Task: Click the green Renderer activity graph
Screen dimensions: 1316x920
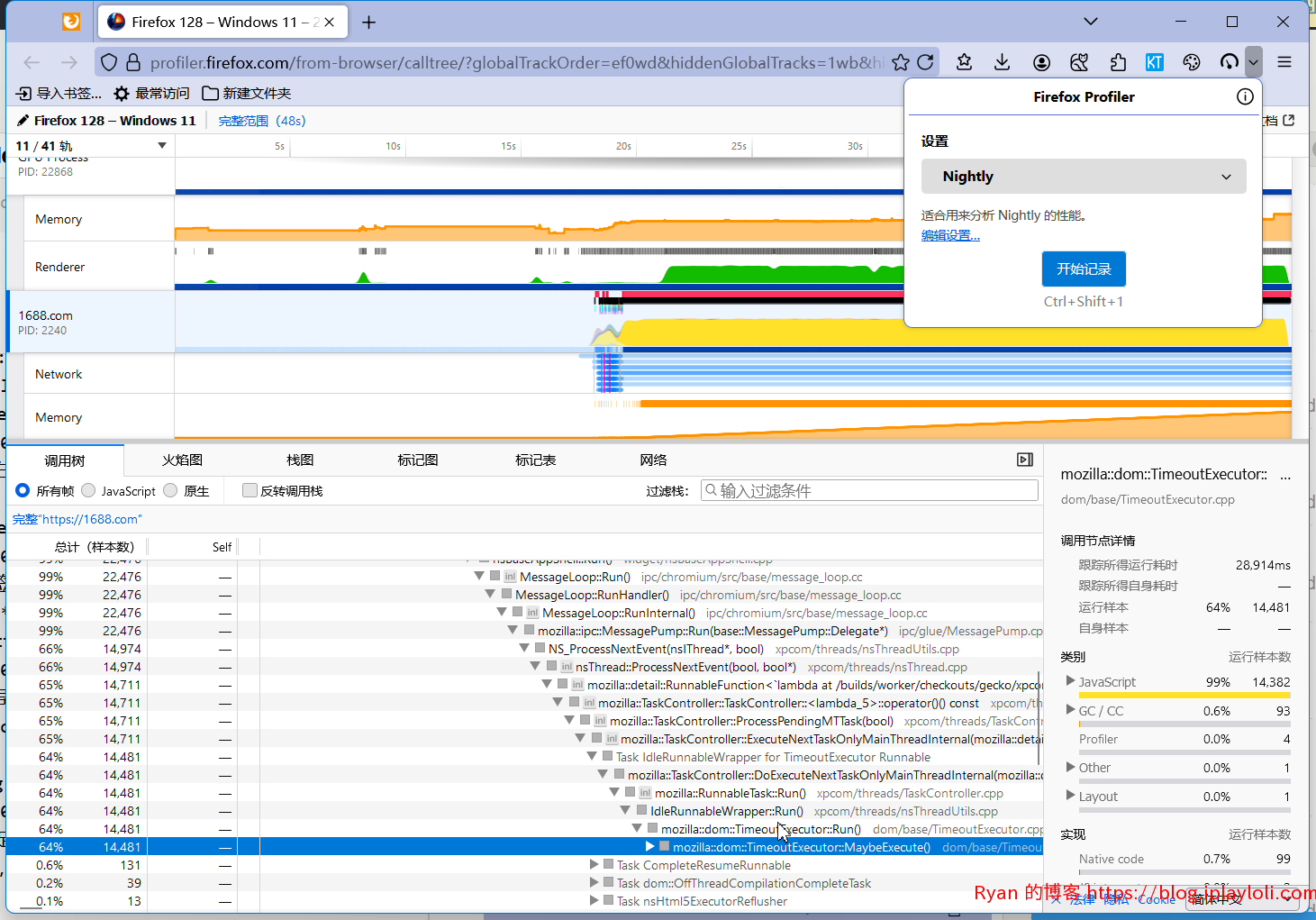Action: [x=782, y=274]
